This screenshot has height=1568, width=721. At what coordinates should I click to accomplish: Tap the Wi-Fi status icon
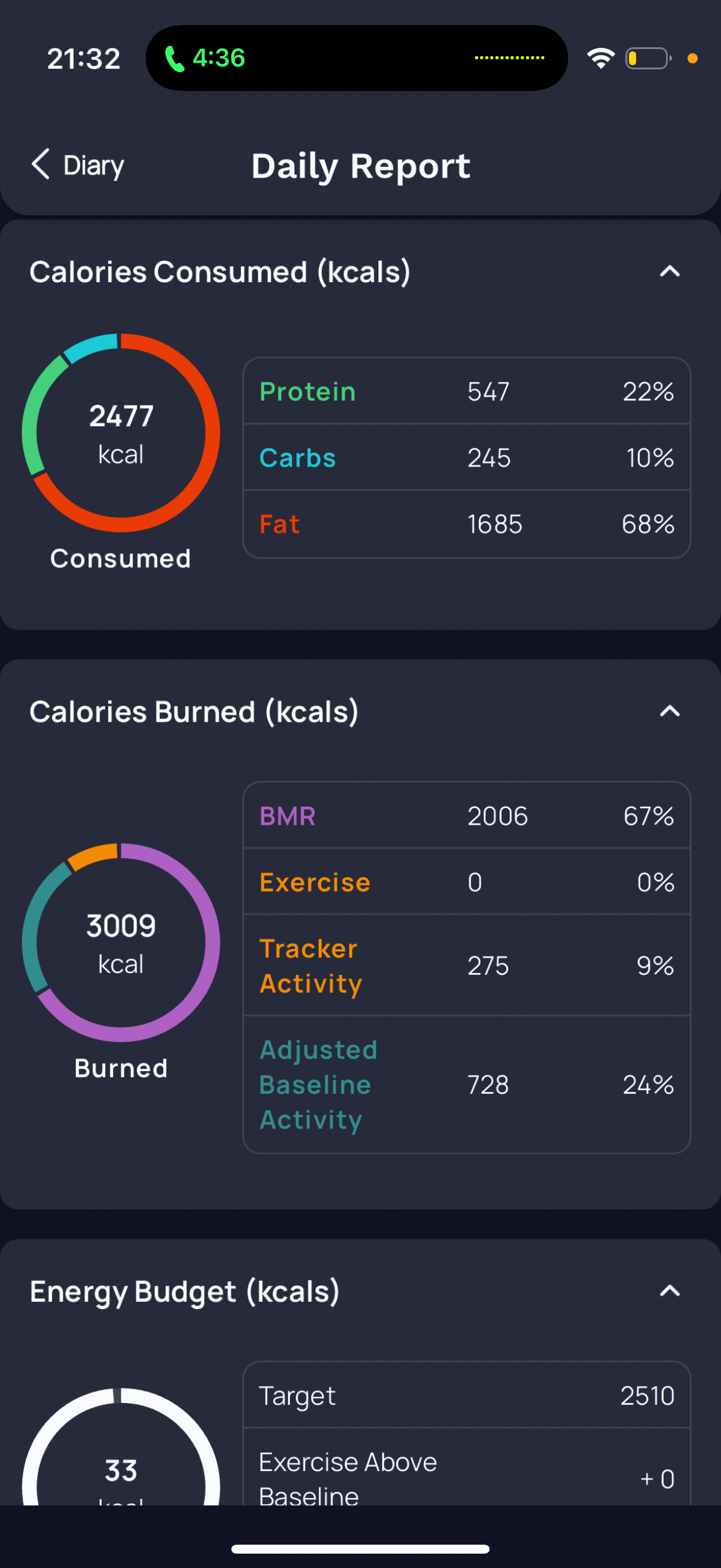tap(600, 59)
